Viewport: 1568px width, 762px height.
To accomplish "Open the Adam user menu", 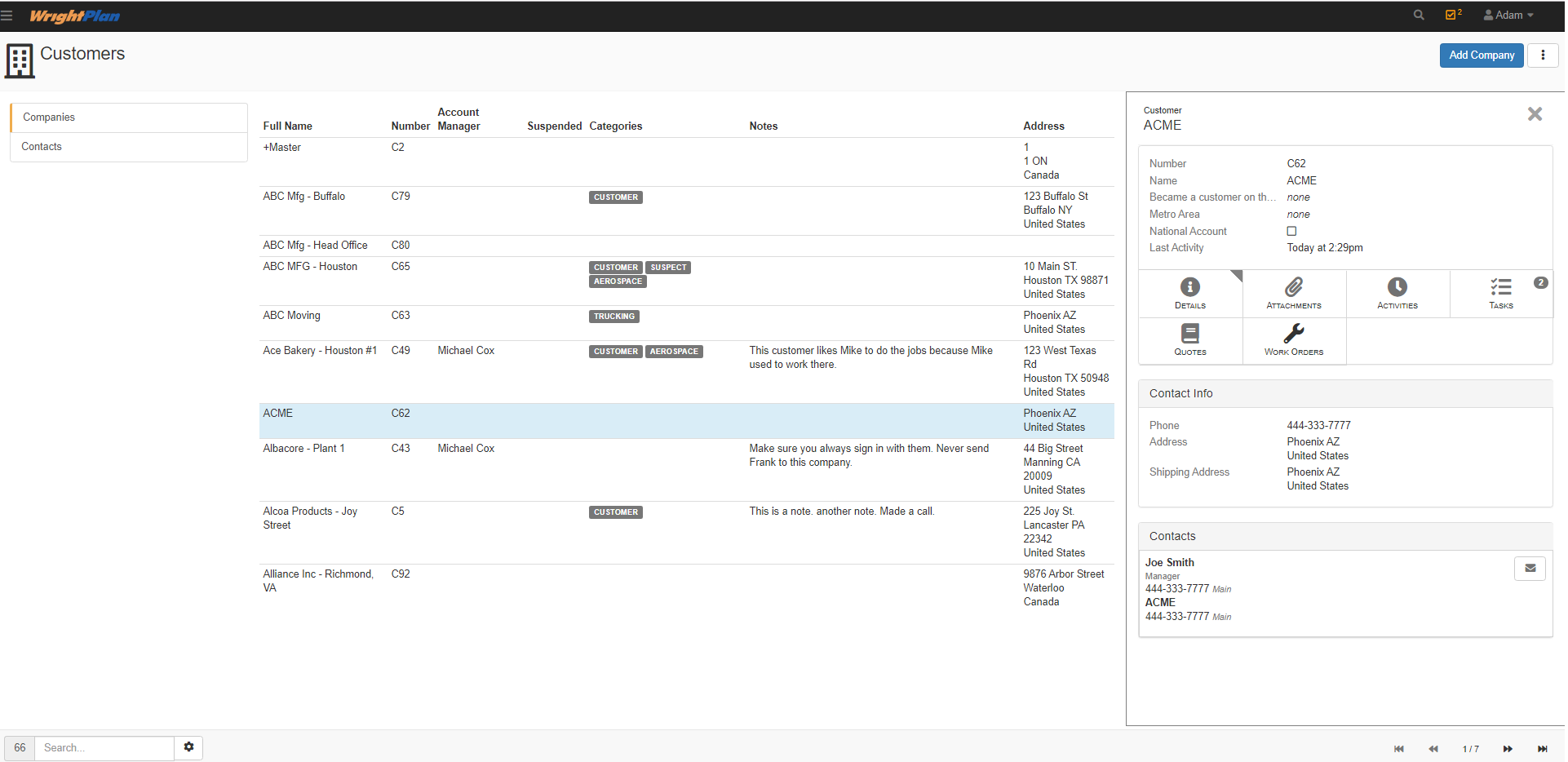I will (1508, 15).
